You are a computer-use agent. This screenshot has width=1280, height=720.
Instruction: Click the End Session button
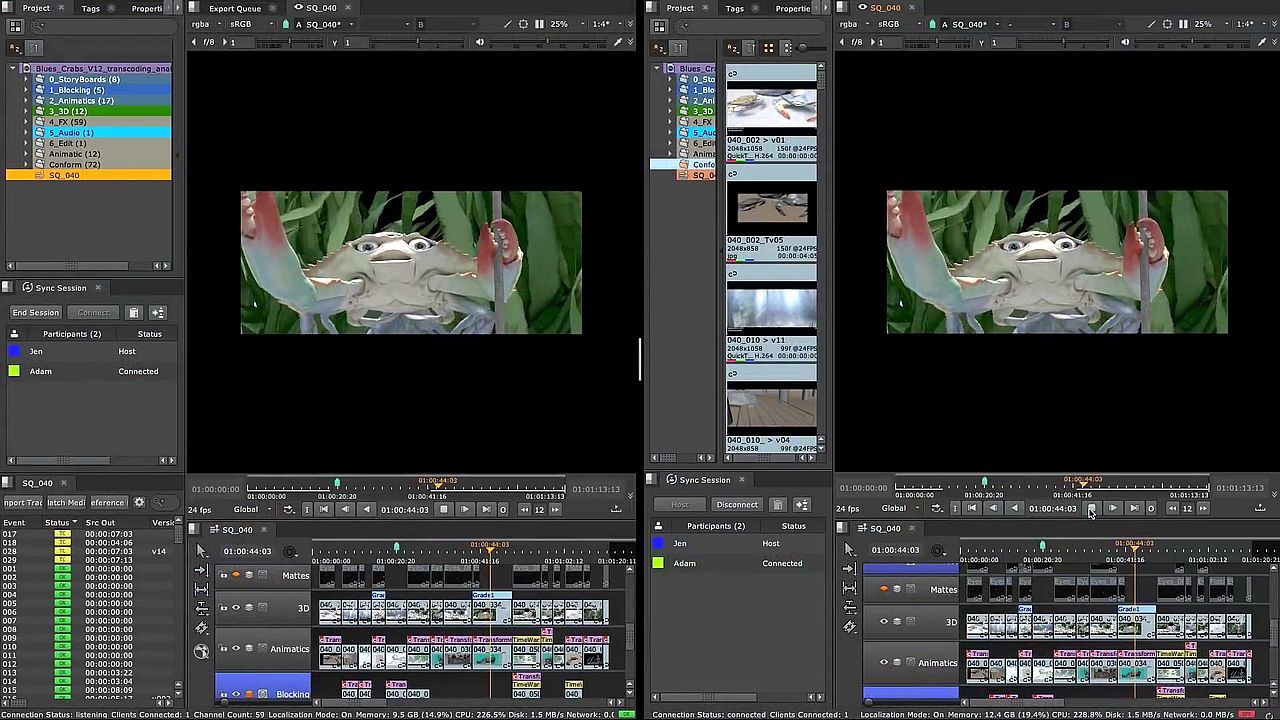[x=35, y=313]
